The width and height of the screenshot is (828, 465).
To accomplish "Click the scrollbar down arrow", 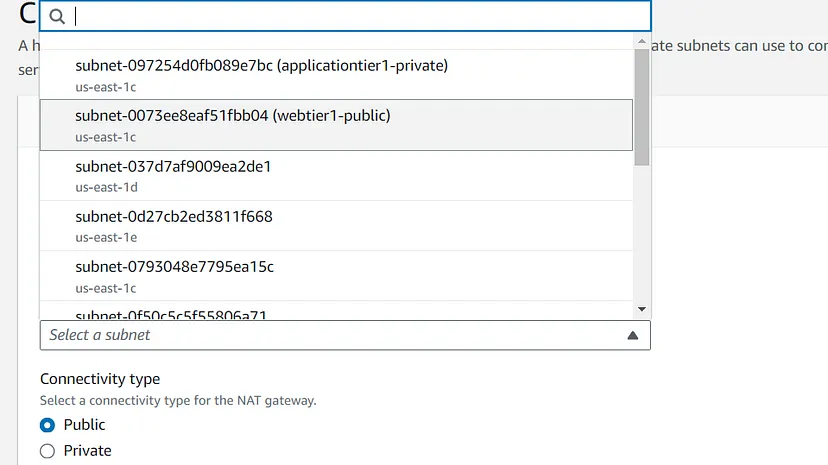I will tap(642, 310).
